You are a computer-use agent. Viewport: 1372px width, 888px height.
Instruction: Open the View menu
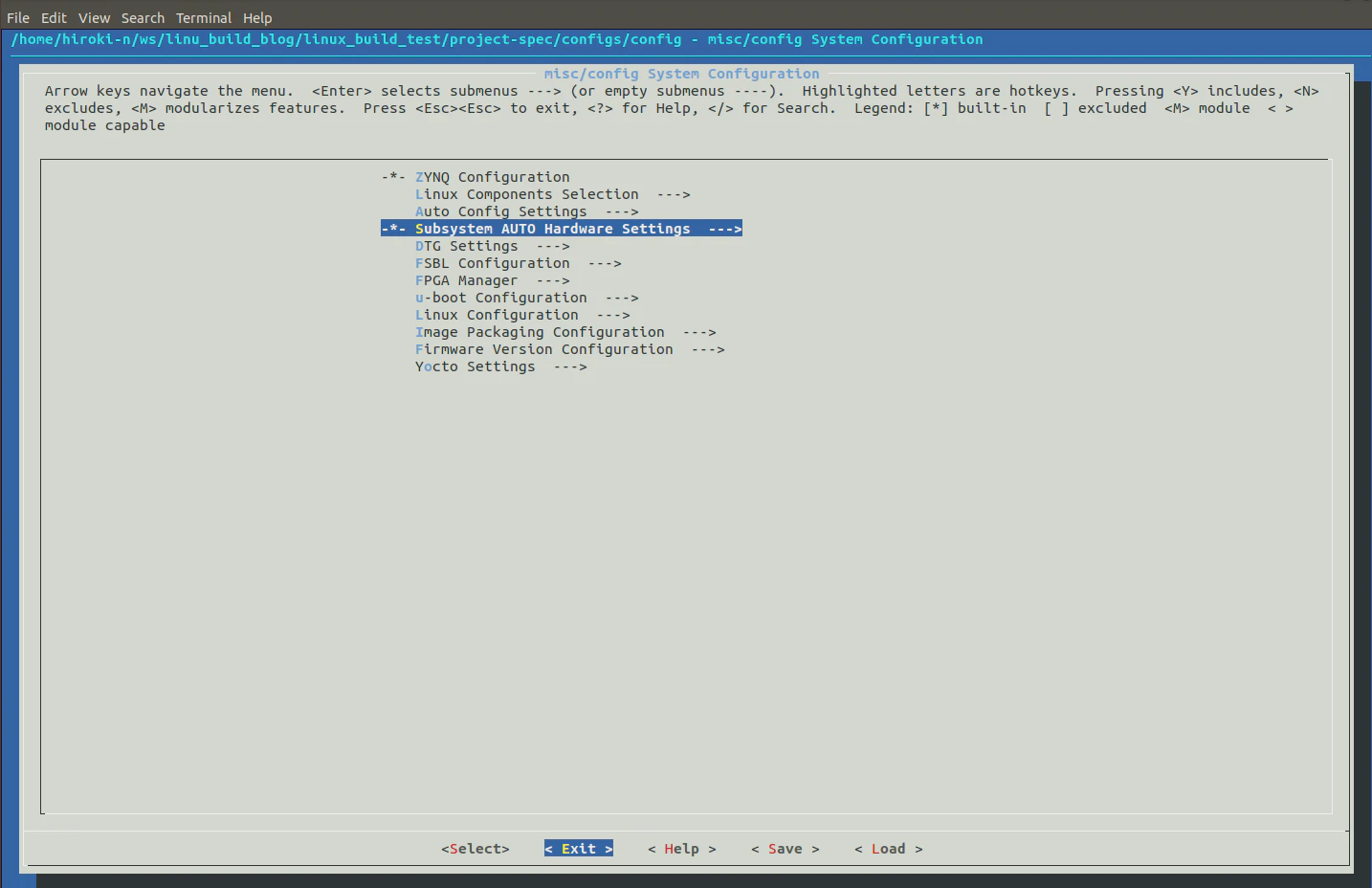pyautogui.click(x=94, y=18)
